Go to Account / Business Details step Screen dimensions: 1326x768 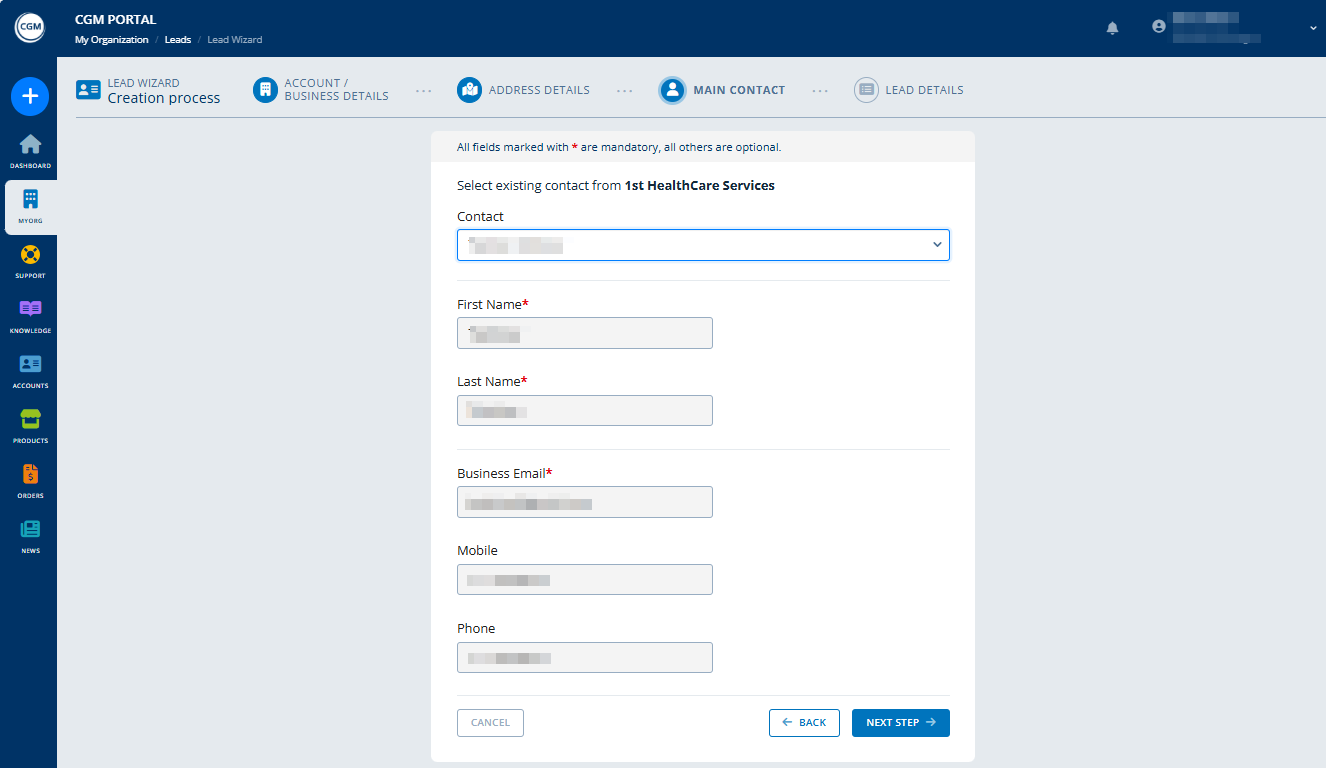click(x=321, y=90)
